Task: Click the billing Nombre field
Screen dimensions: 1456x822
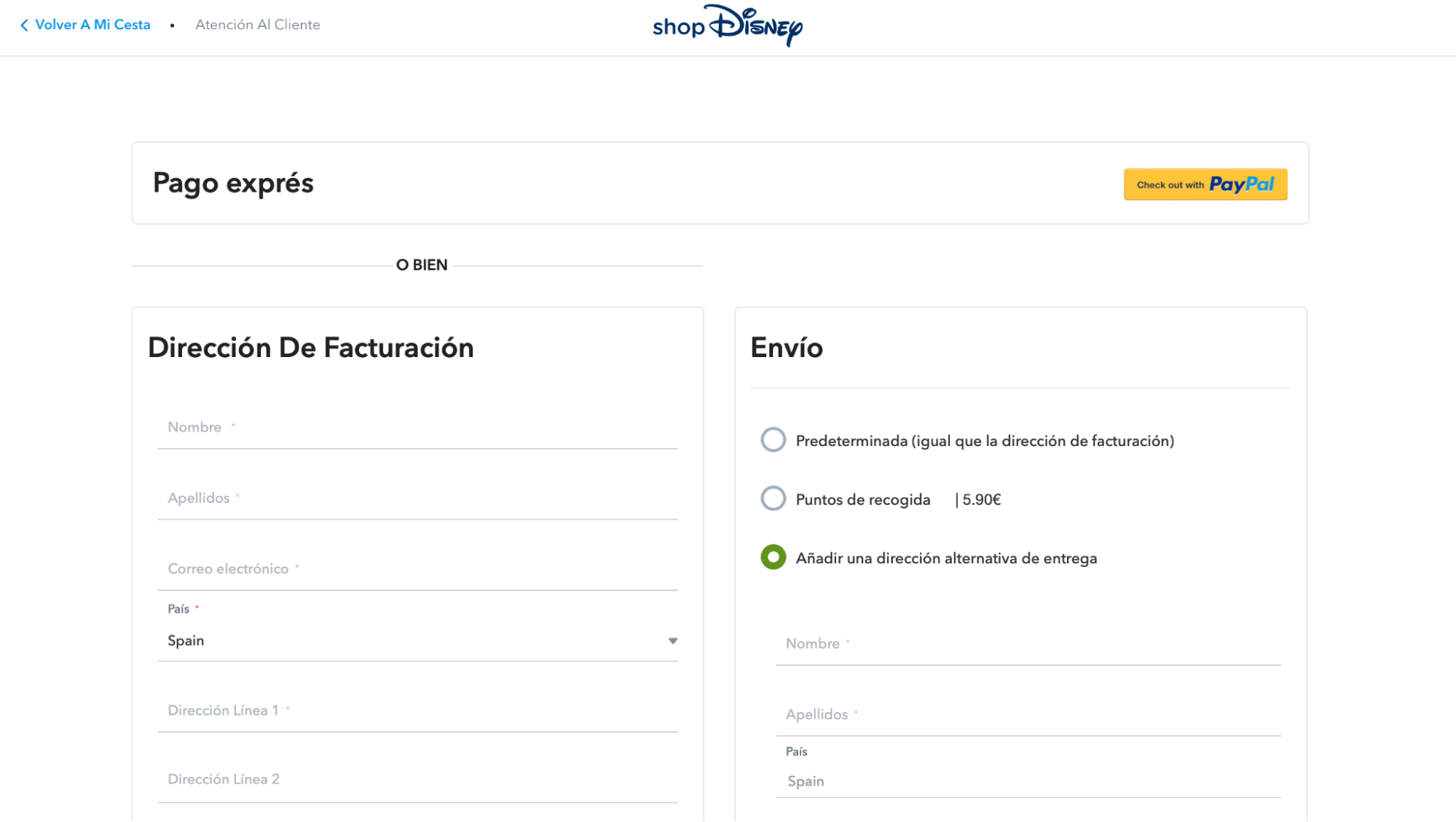Action: pyautogui.click(x=417, y=428)
